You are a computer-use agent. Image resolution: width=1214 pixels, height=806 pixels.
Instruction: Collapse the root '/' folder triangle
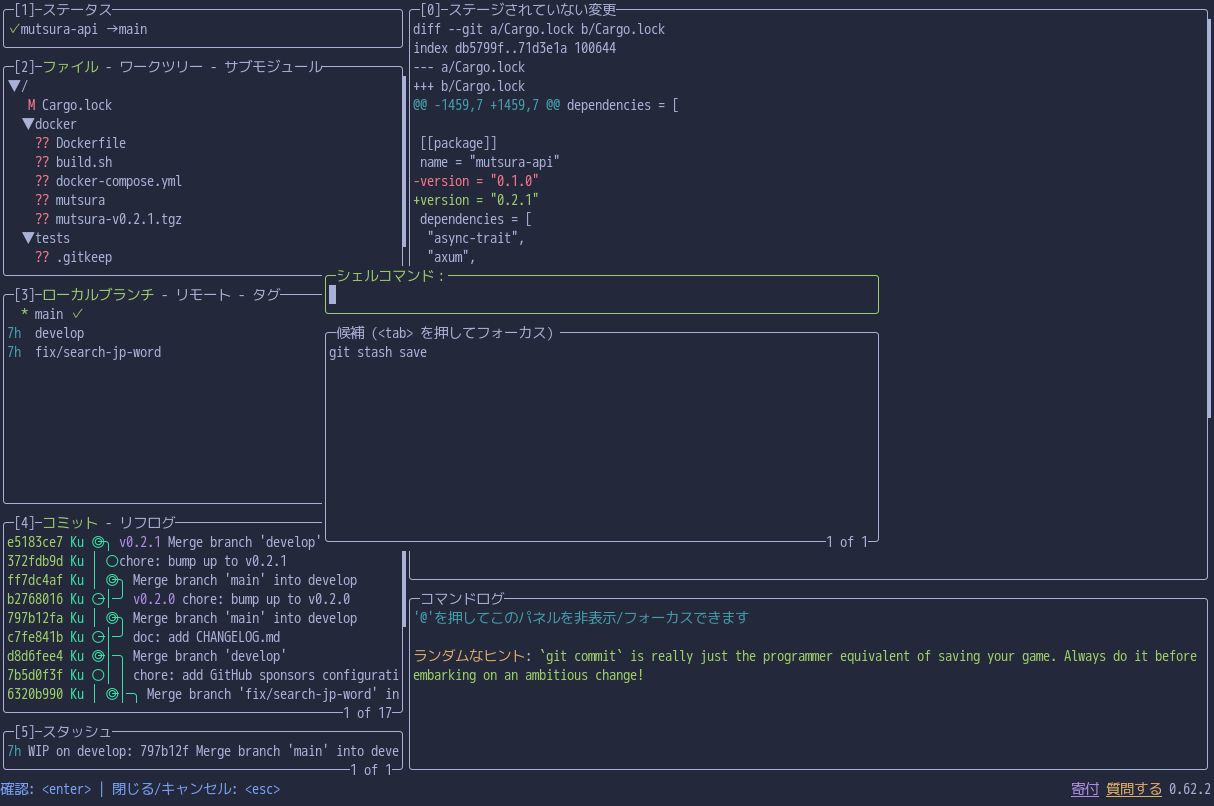13,86
